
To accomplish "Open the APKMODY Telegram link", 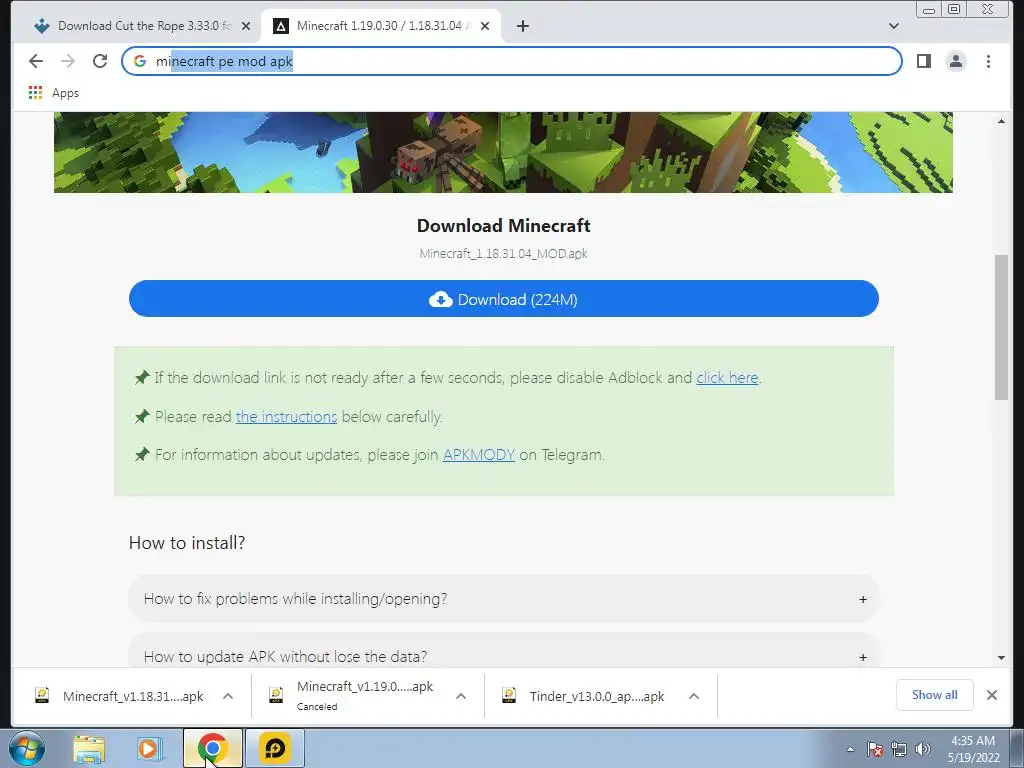I will (479, 455).
